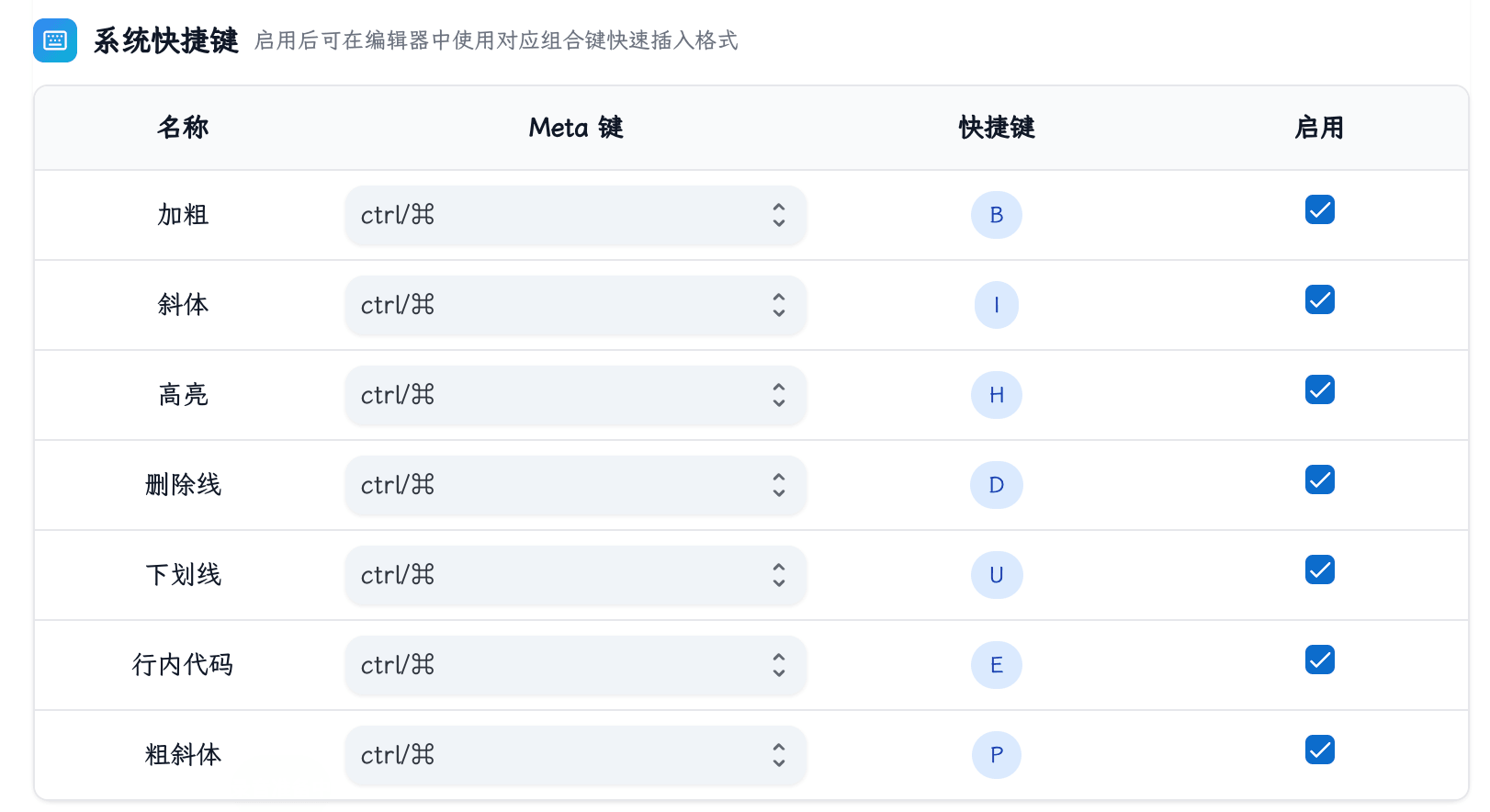Uncheck the 斜体 enable checkbox
Screen dimensions: 1490x812
point(1320,299)
